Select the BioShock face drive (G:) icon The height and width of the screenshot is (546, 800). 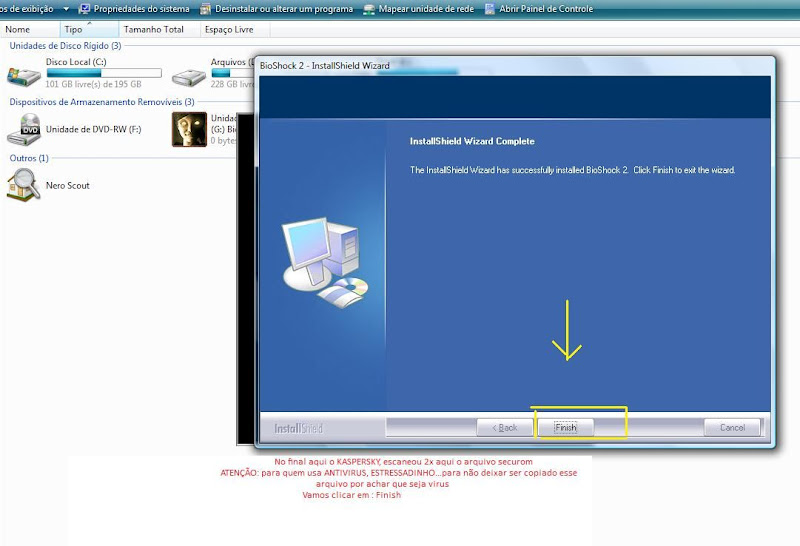(x=189, y=130)
